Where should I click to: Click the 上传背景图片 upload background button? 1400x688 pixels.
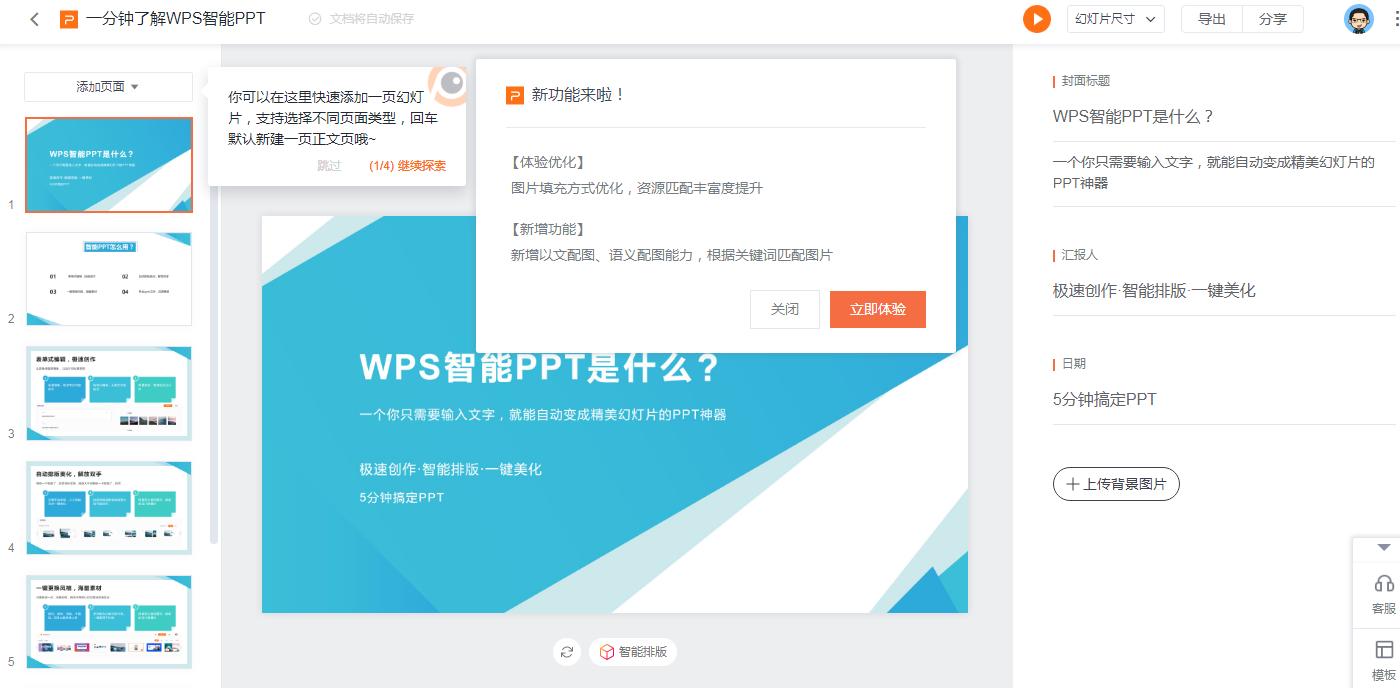tap(1116, 484)
